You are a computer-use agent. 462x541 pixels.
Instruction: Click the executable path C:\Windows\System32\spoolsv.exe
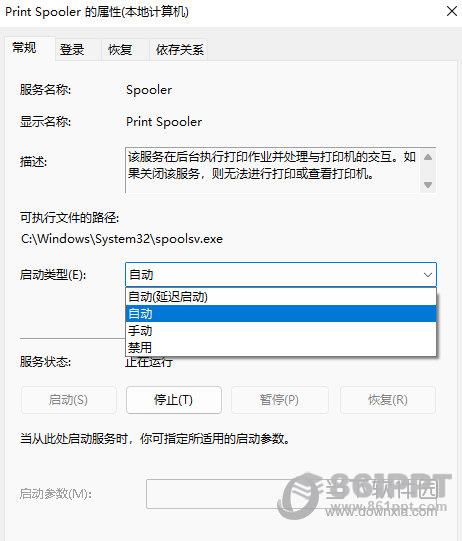click(x=122, y=239)
